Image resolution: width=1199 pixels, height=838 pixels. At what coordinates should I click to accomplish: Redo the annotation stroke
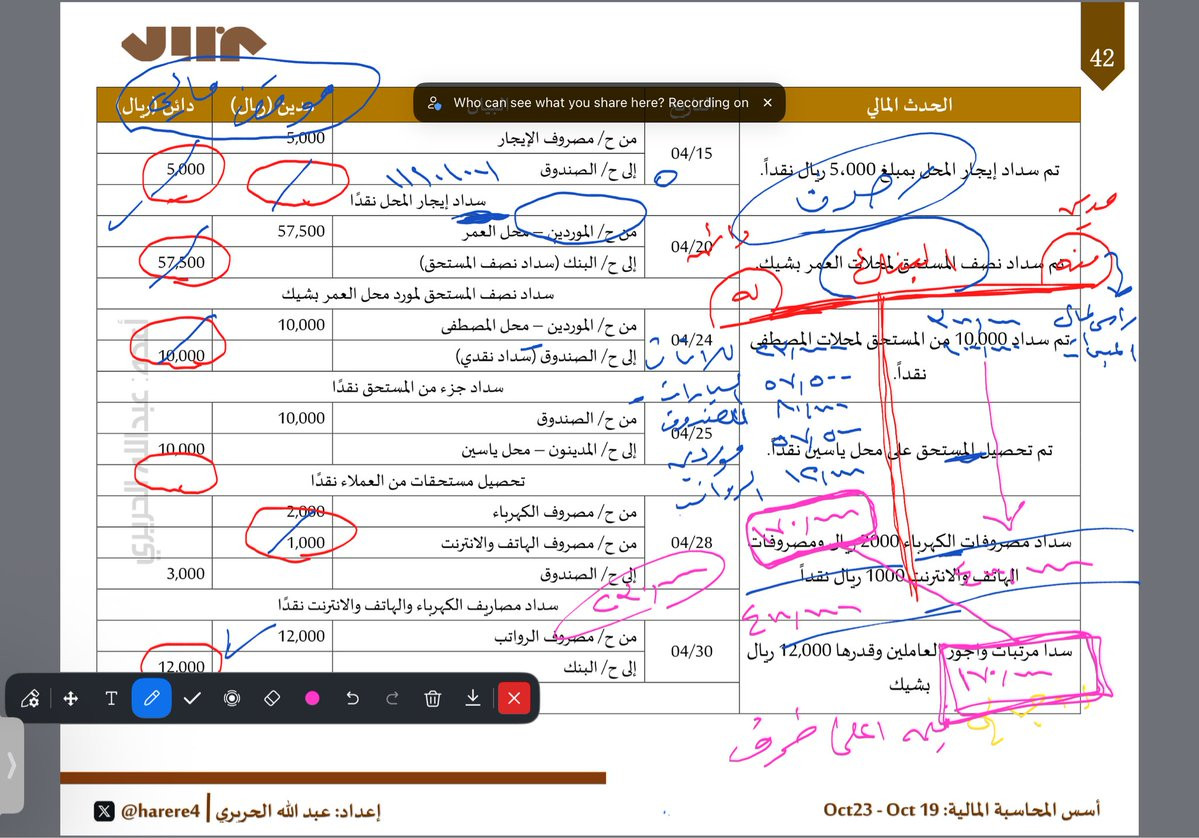click(392, 698)
